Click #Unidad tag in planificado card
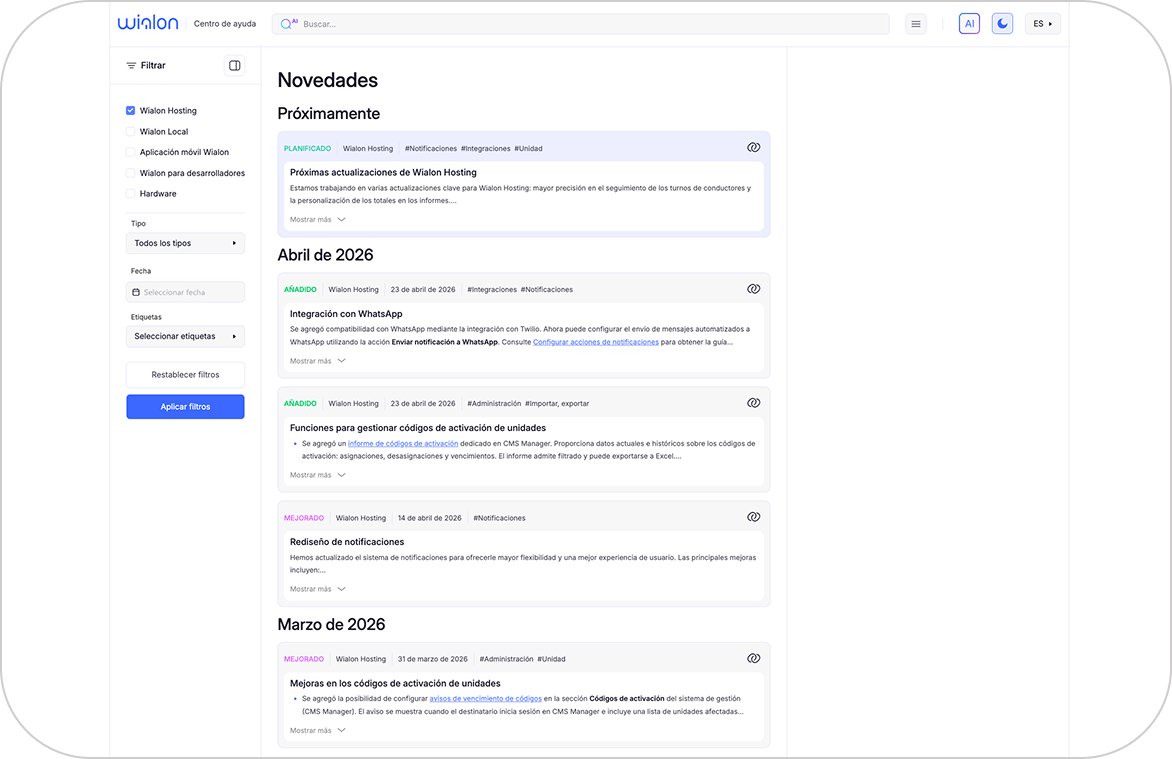1172x759 pixels. pyautogui.click(x=528, y=149)
